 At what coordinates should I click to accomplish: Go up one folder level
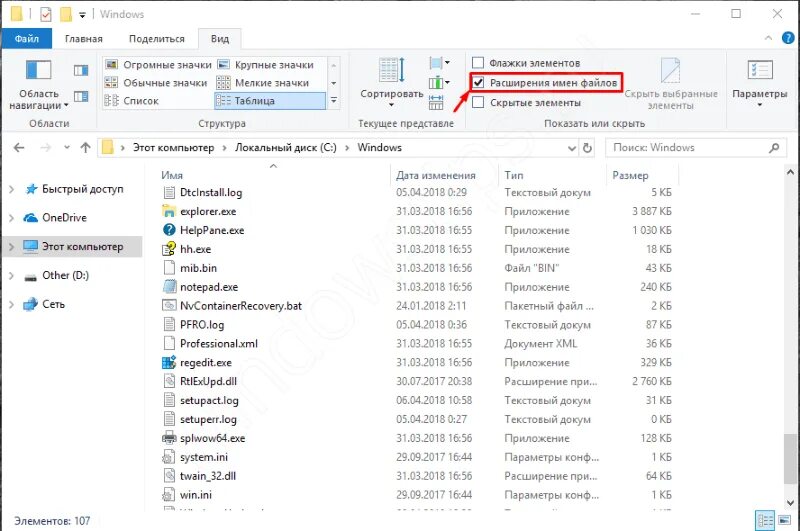[85, 147]
